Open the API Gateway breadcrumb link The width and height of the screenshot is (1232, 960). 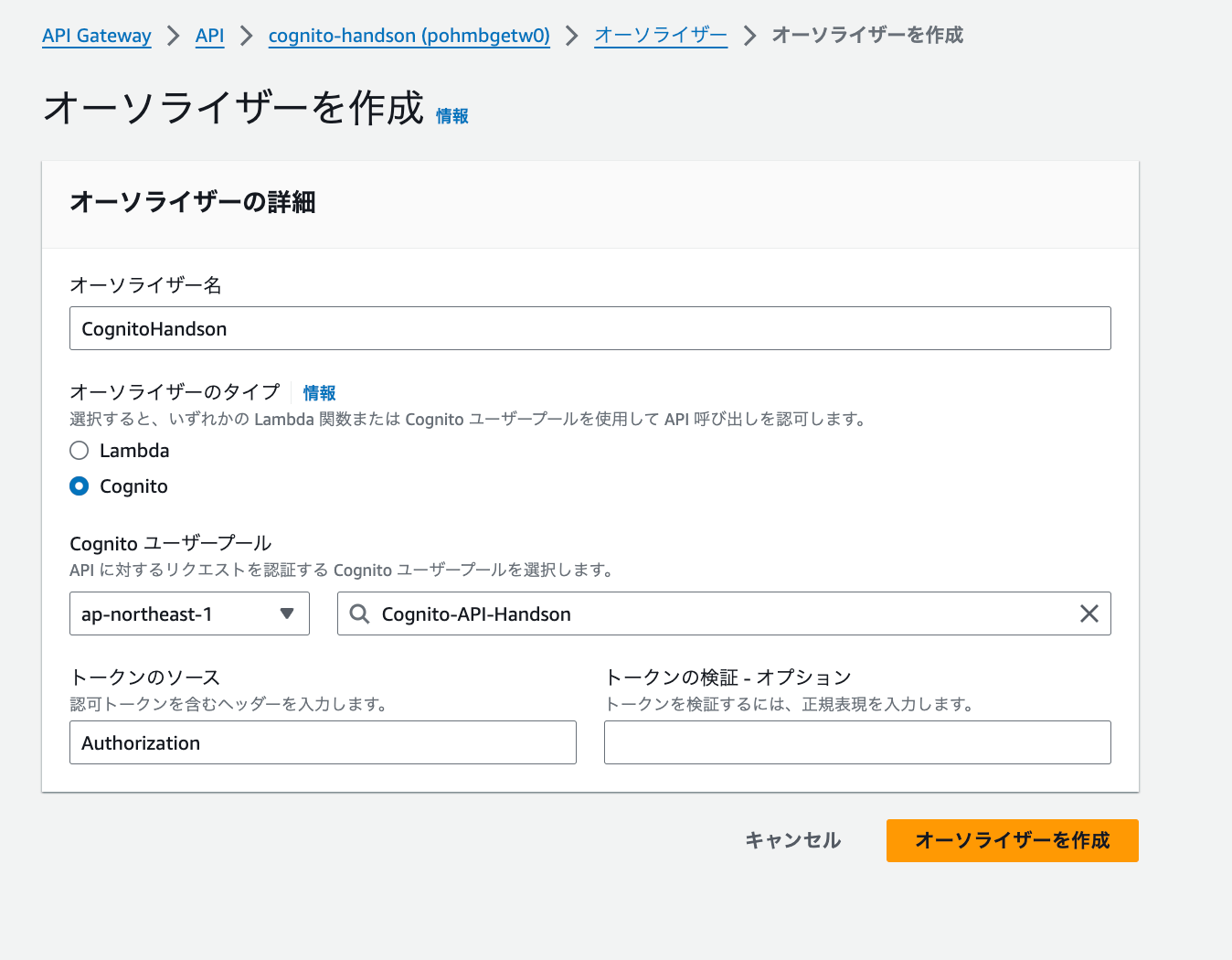pyautogui.click(x=97, y=36)
